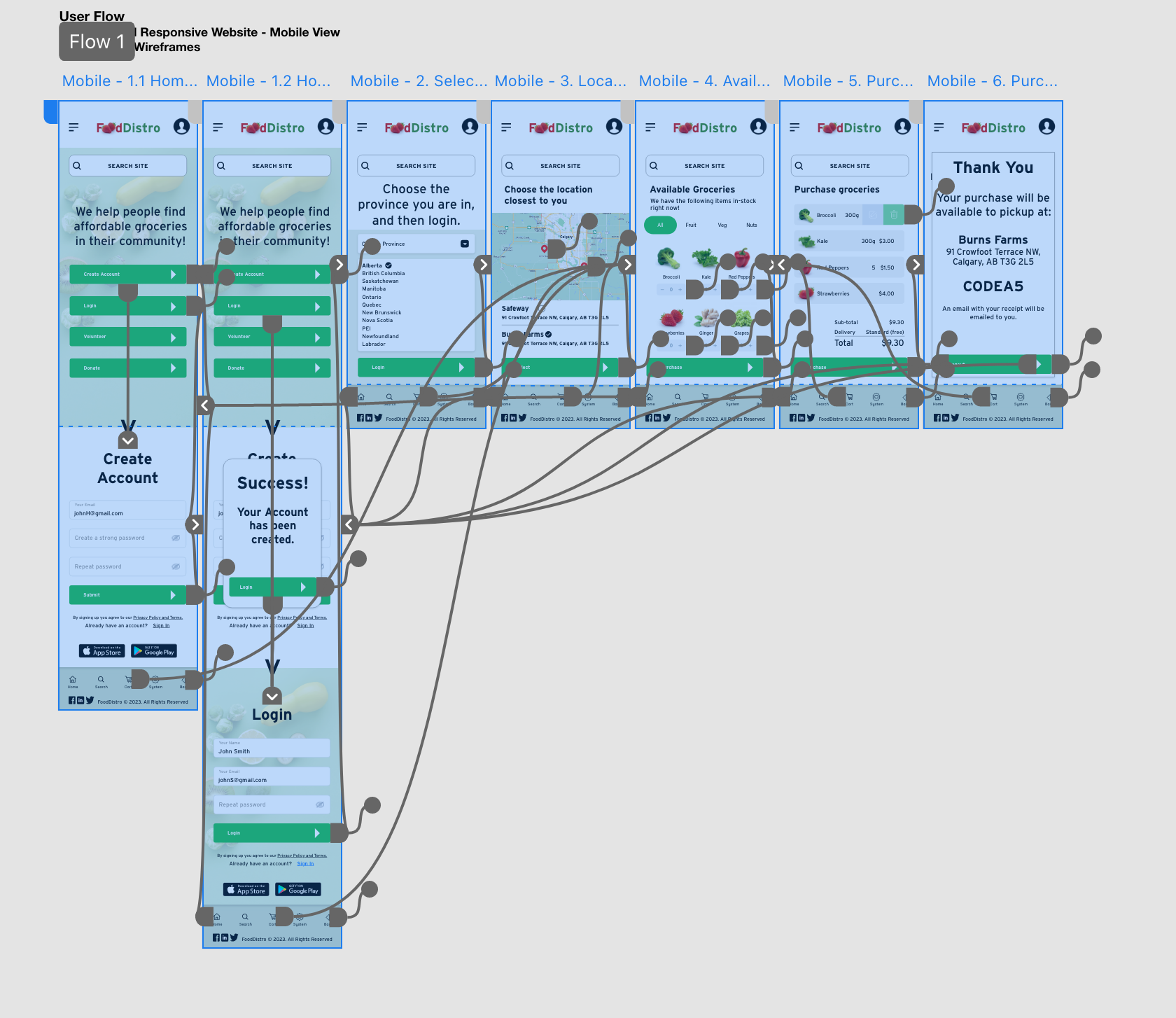Click Facebook icon in Mobile 1.1 footer

[71, 700]
